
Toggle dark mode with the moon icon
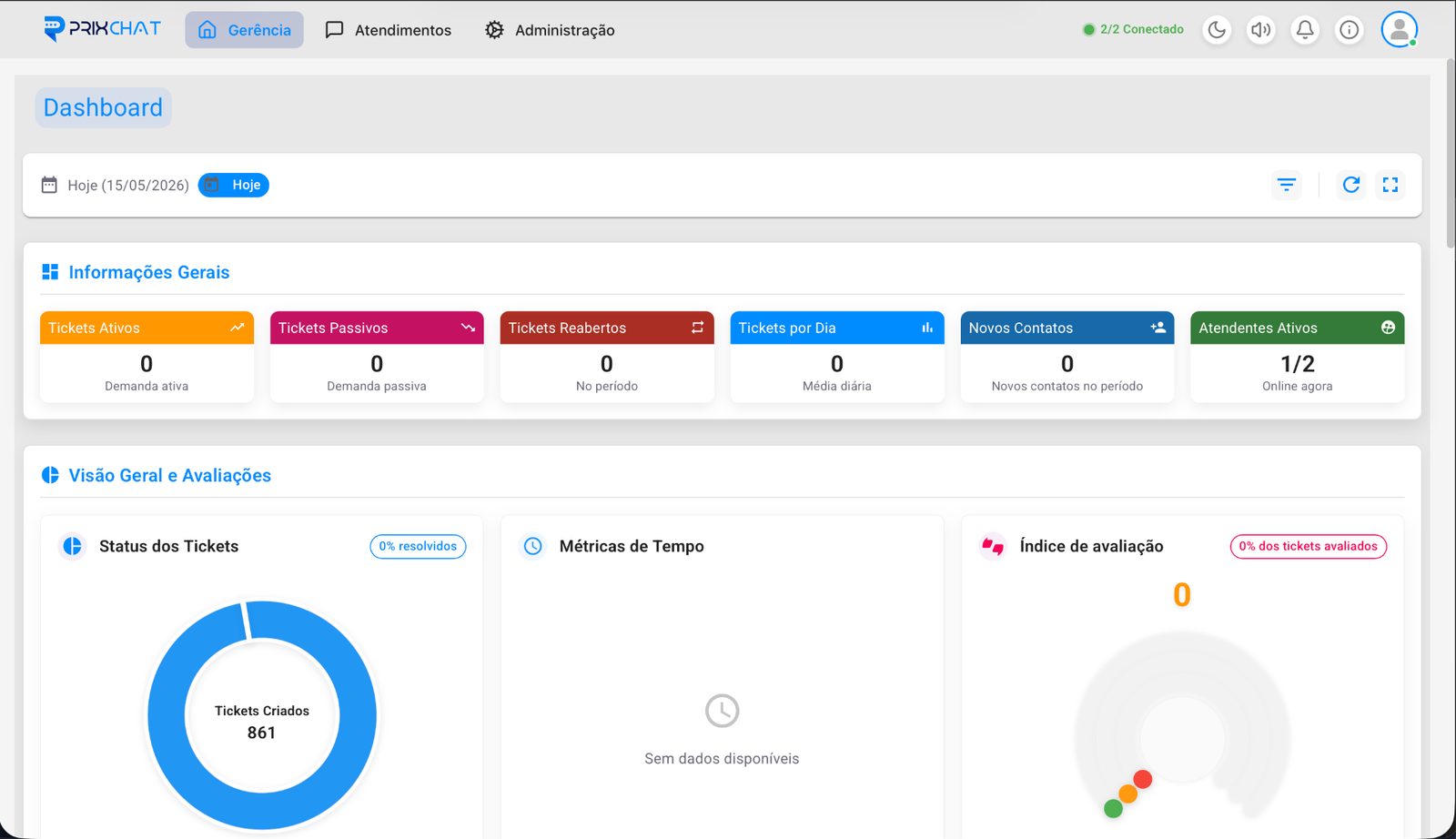click(1217, 30)
